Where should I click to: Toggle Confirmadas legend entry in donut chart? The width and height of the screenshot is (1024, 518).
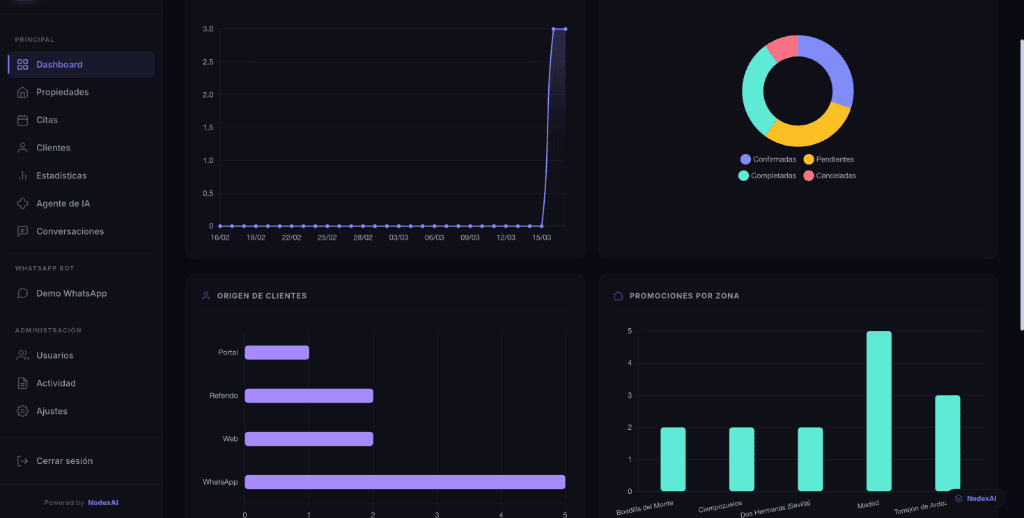[768, 159]
